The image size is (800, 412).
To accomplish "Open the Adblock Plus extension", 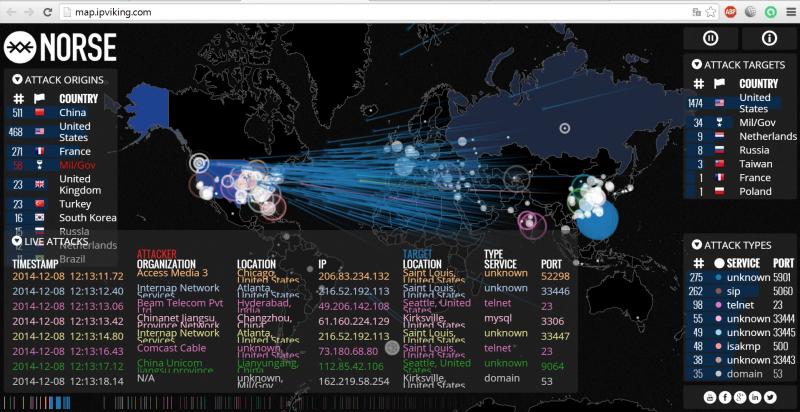I will pos(731,12).
